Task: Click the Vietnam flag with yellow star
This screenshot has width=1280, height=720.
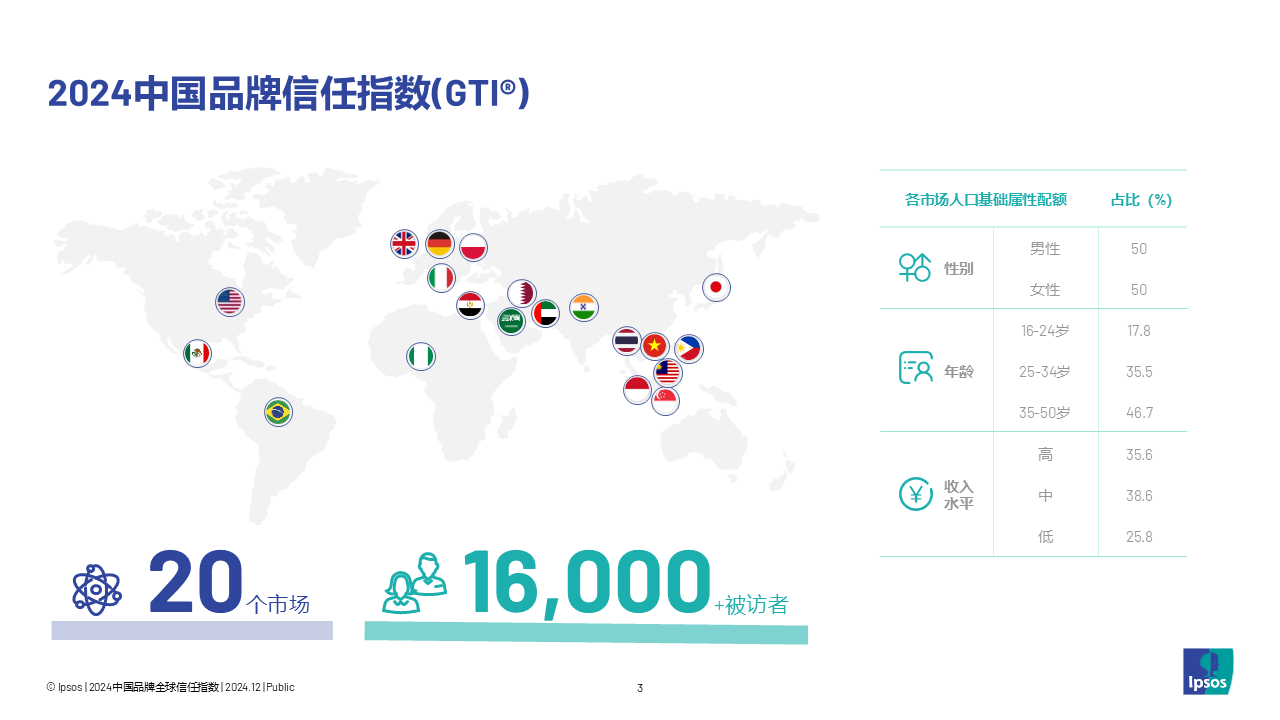Action: click(x=655, y=346)
